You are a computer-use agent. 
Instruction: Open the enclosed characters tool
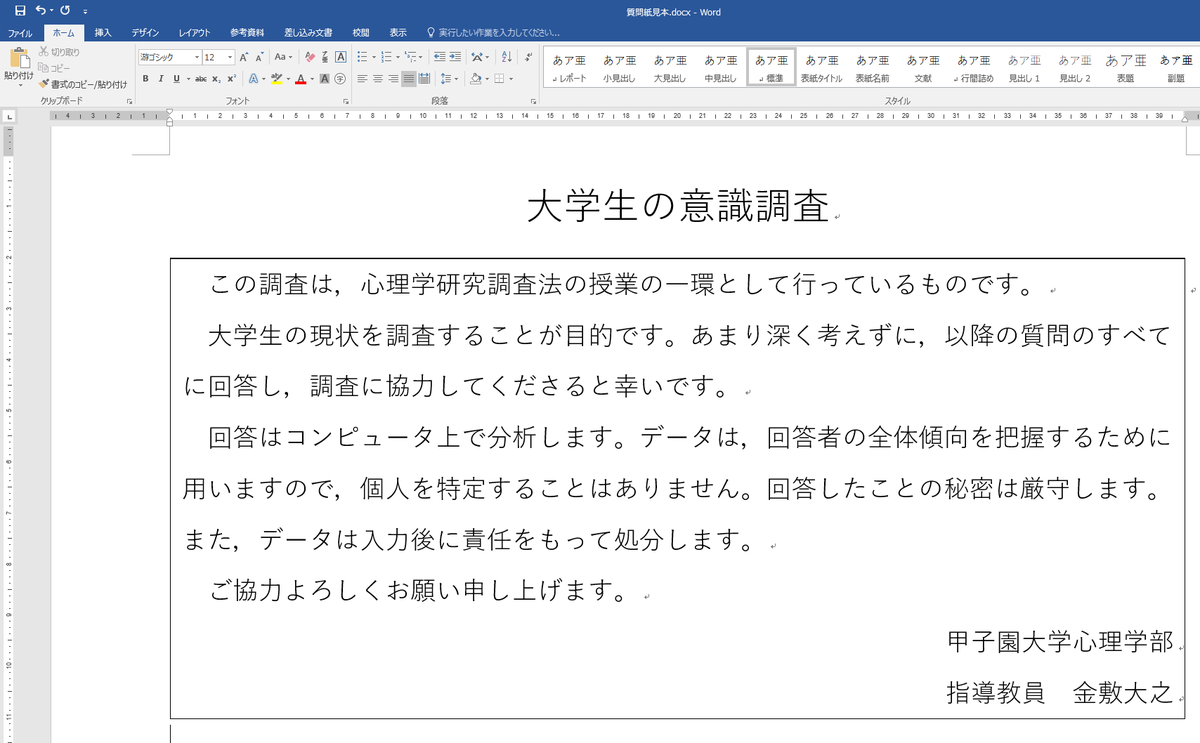tap(340, 78)
